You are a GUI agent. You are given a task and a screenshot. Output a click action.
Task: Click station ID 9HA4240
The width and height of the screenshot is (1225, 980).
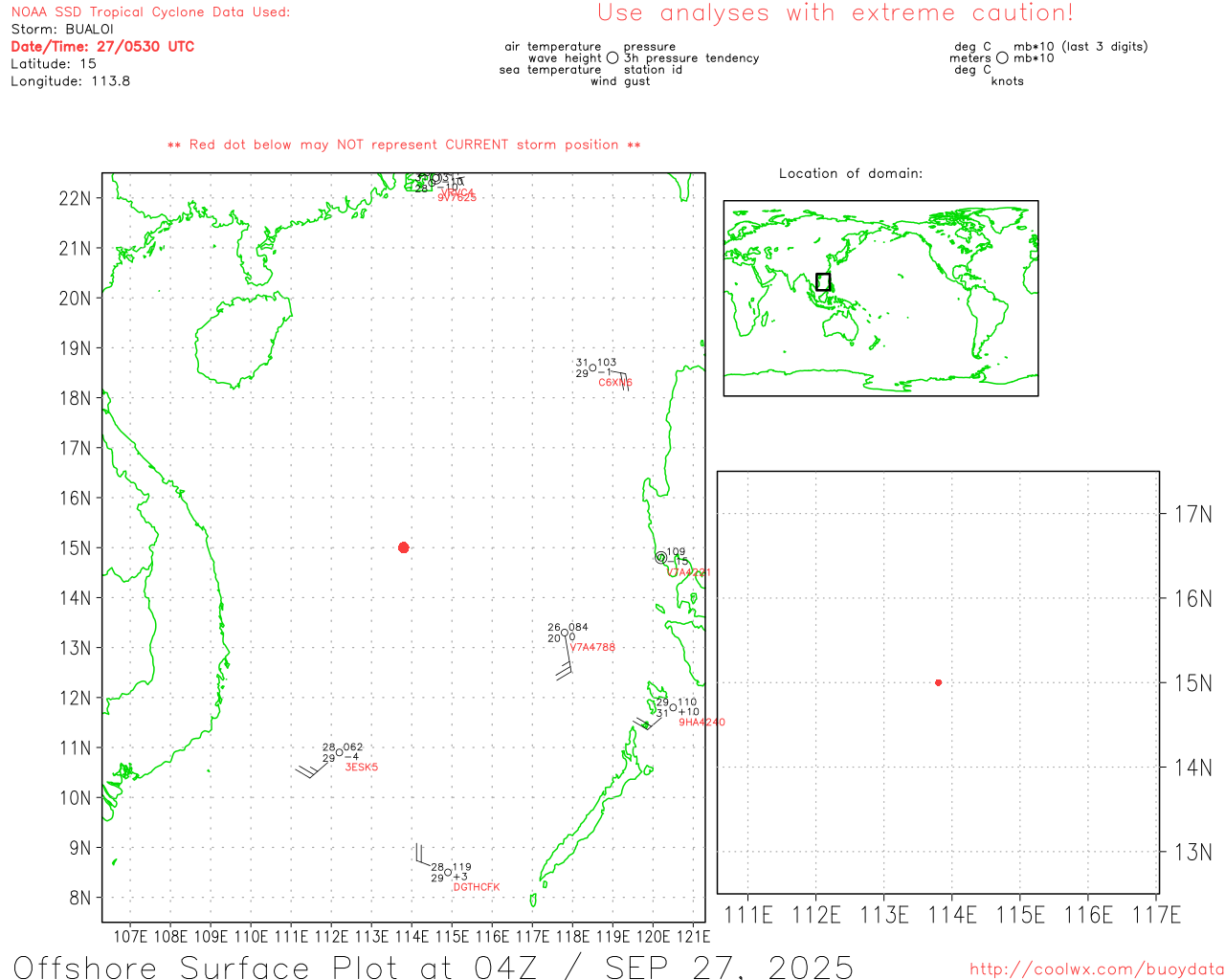tap(702, 723)
